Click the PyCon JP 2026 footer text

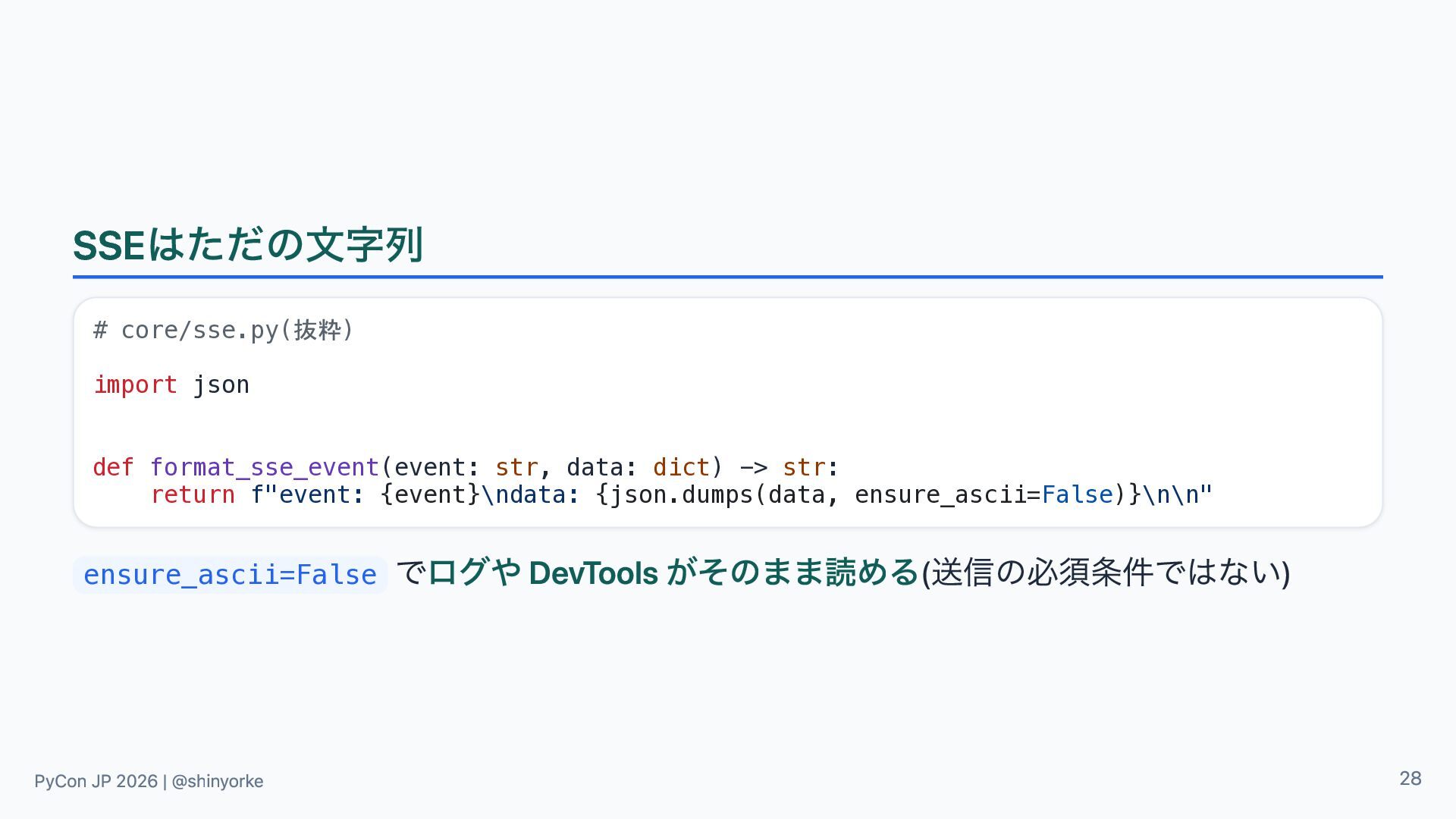pos(96,781)
